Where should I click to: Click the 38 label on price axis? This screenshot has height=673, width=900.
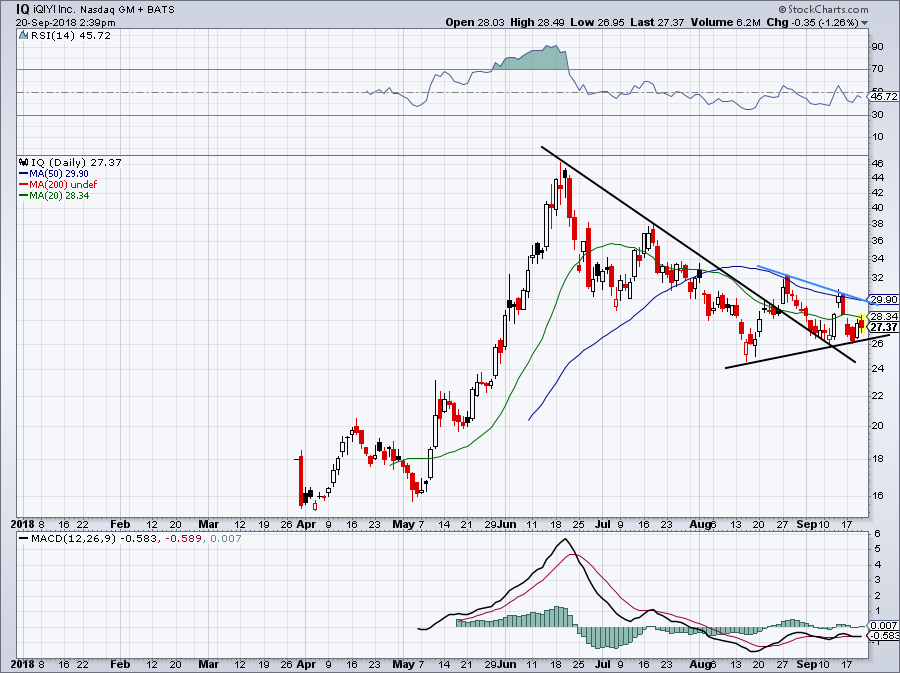[878, 224]
